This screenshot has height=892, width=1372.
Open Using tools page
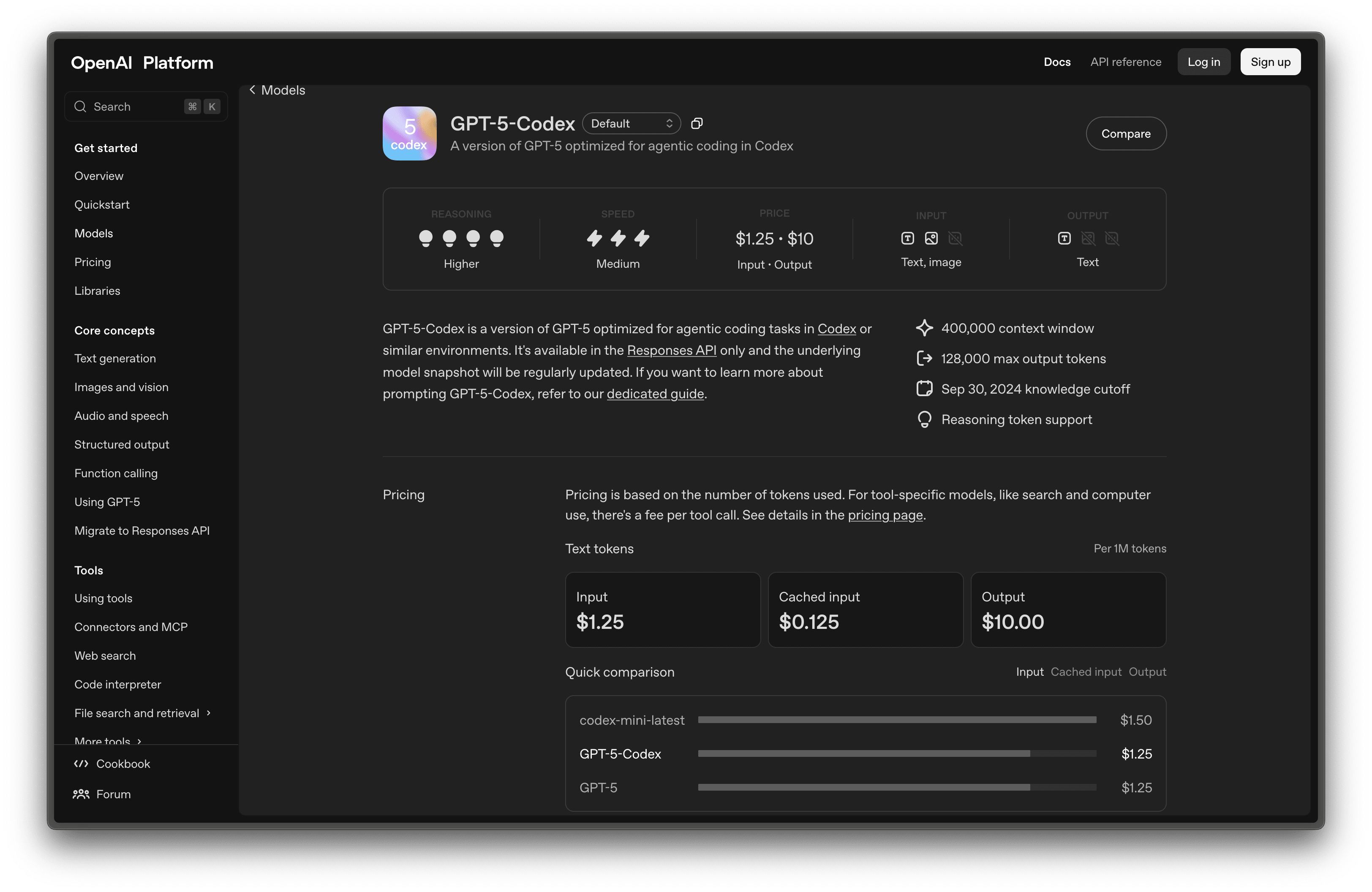[103, 598]
